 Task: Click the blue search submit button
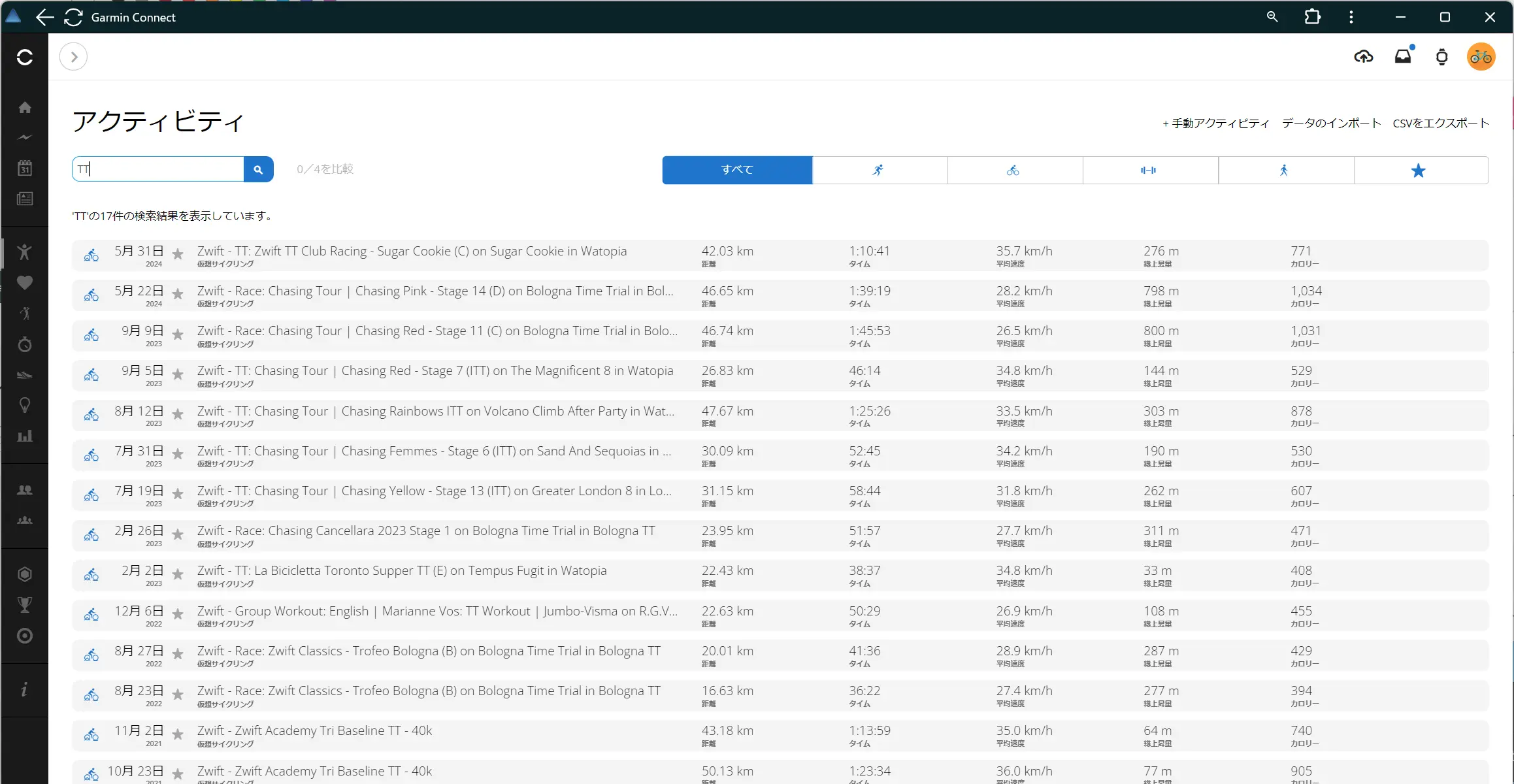(258, 169)
